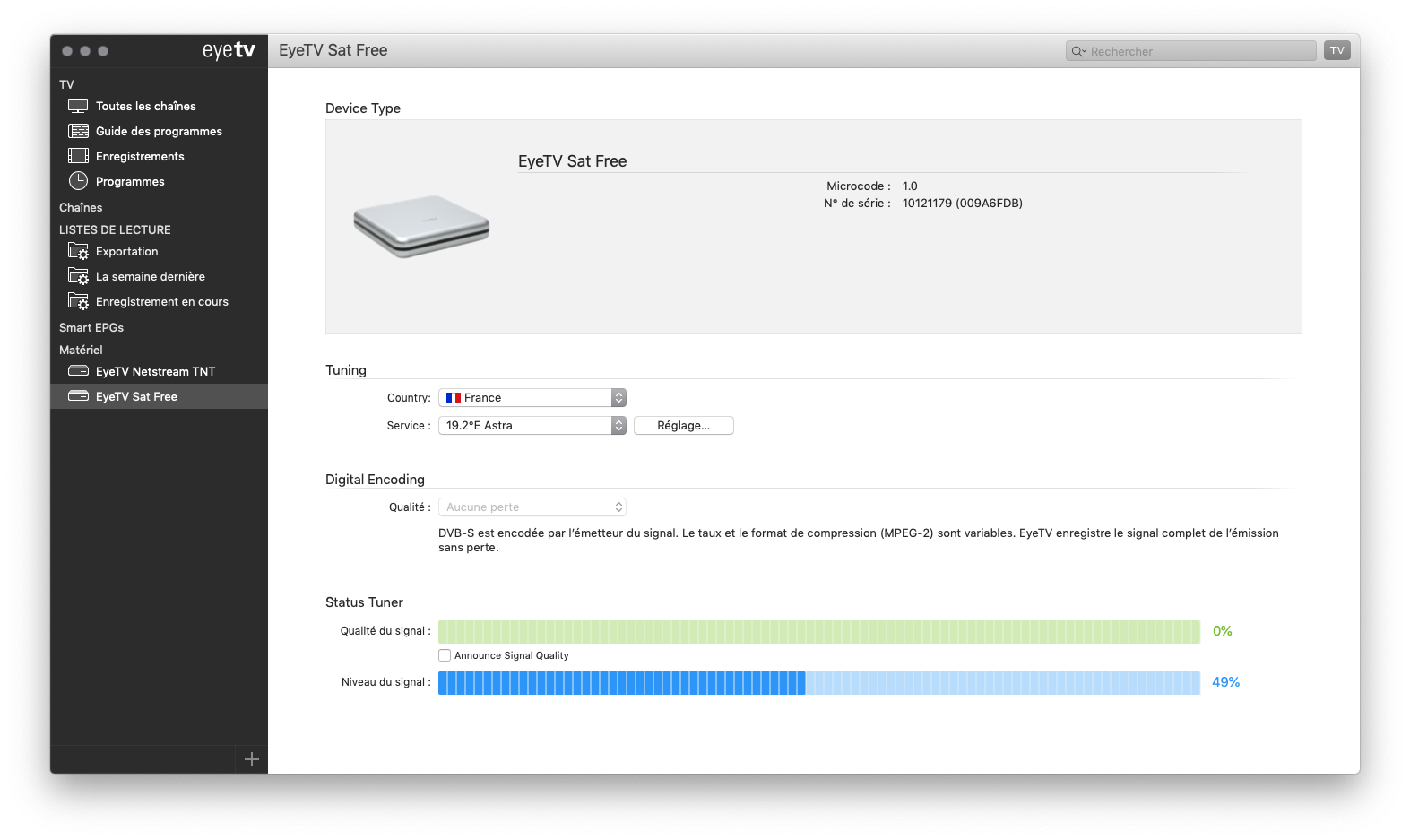Click the Programmes clock icon
This screenshot has width=1410, height=840.
[78, 181]
